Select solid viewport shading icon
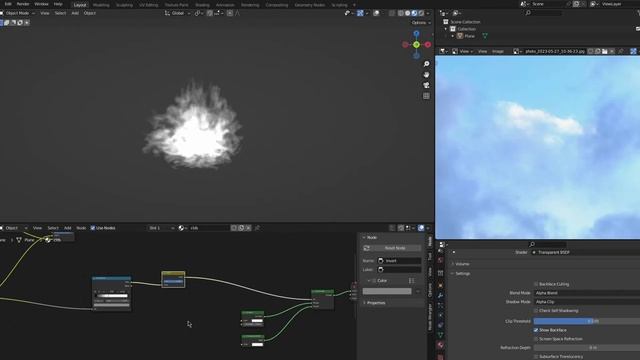This screenshot has width=640, height=360. (407, 13)
